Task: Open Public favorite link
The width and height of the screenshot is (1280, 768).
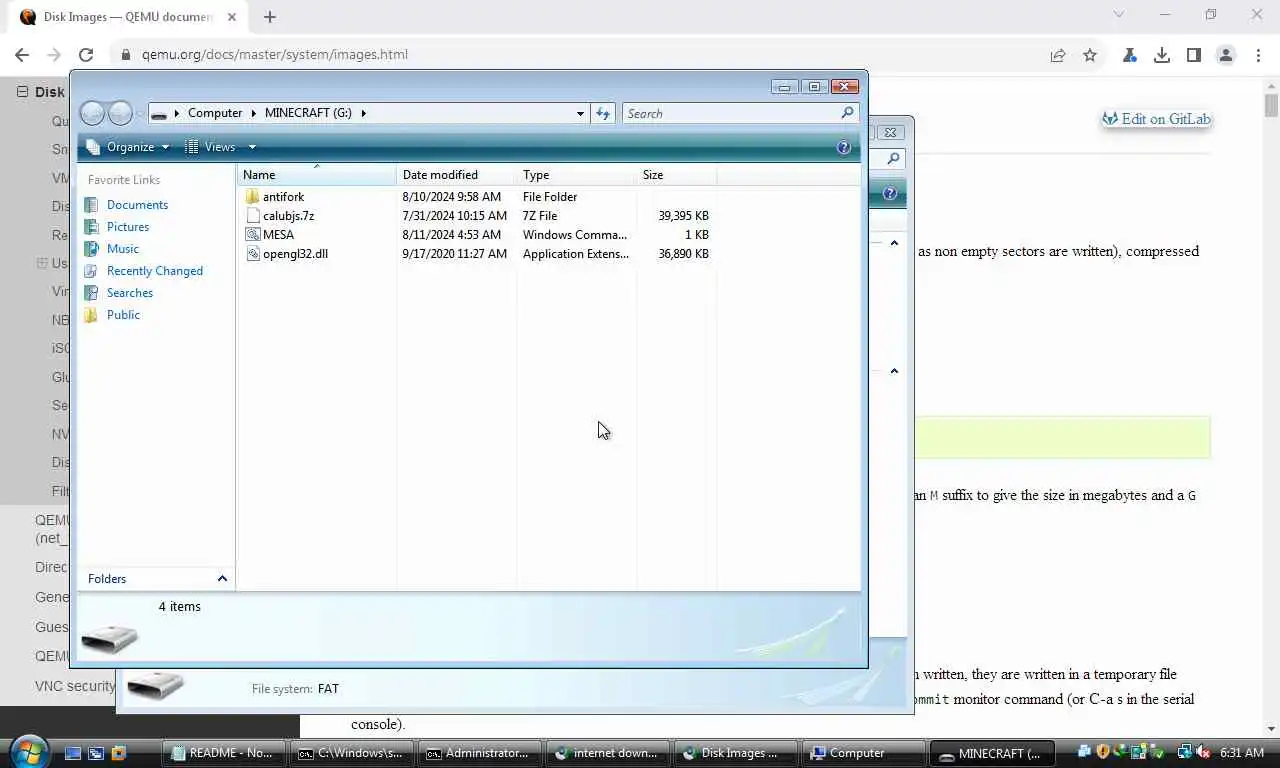Action: (123, 315)
